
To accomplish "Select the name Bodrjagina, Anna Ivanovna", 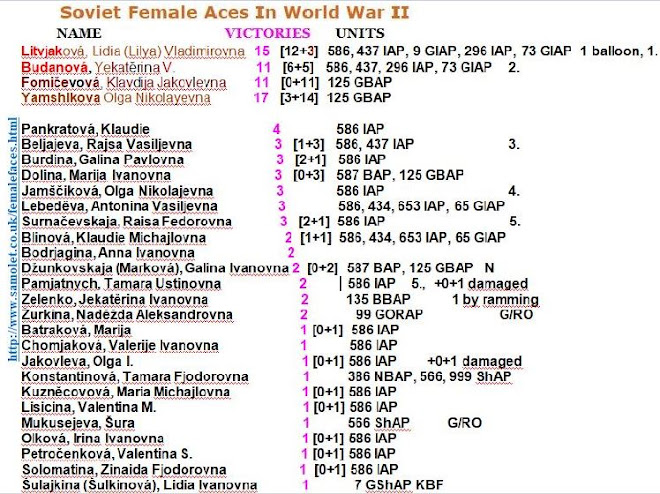I will (x=108, y=253).
